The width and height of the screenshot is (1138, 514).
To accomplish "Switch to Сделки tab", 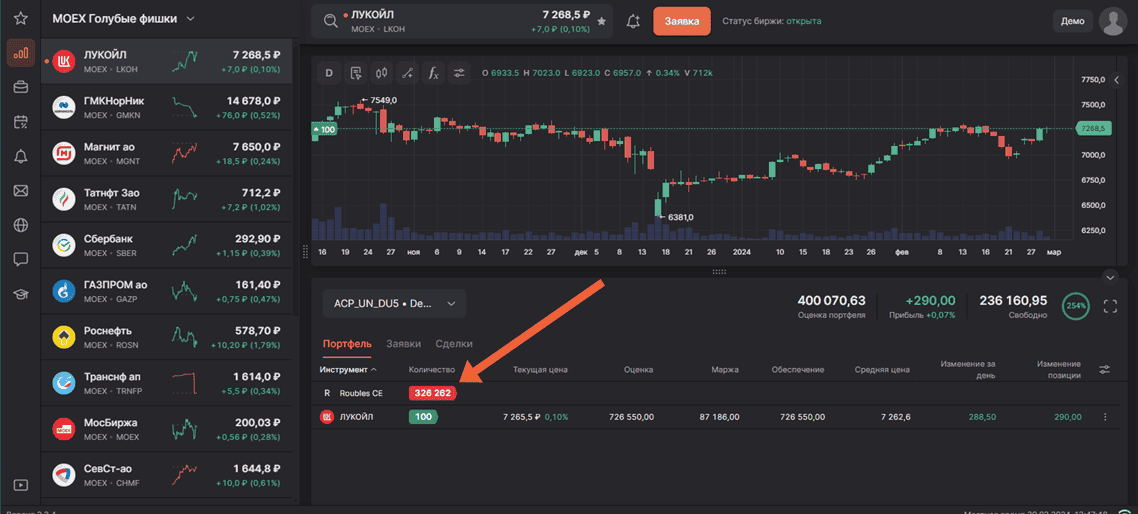I will [454, 344].
